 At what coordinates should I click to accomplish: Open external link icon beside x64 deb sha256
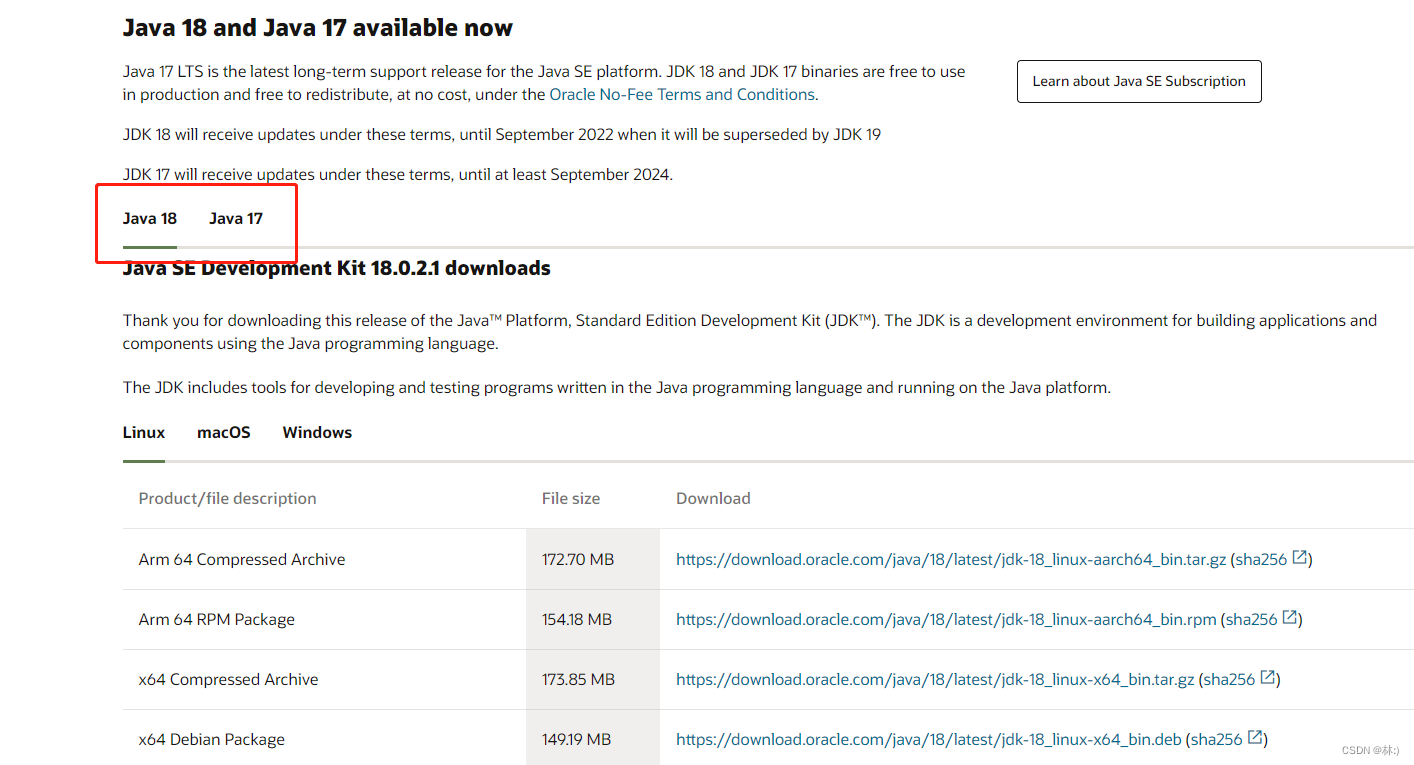pos(1255,738)
